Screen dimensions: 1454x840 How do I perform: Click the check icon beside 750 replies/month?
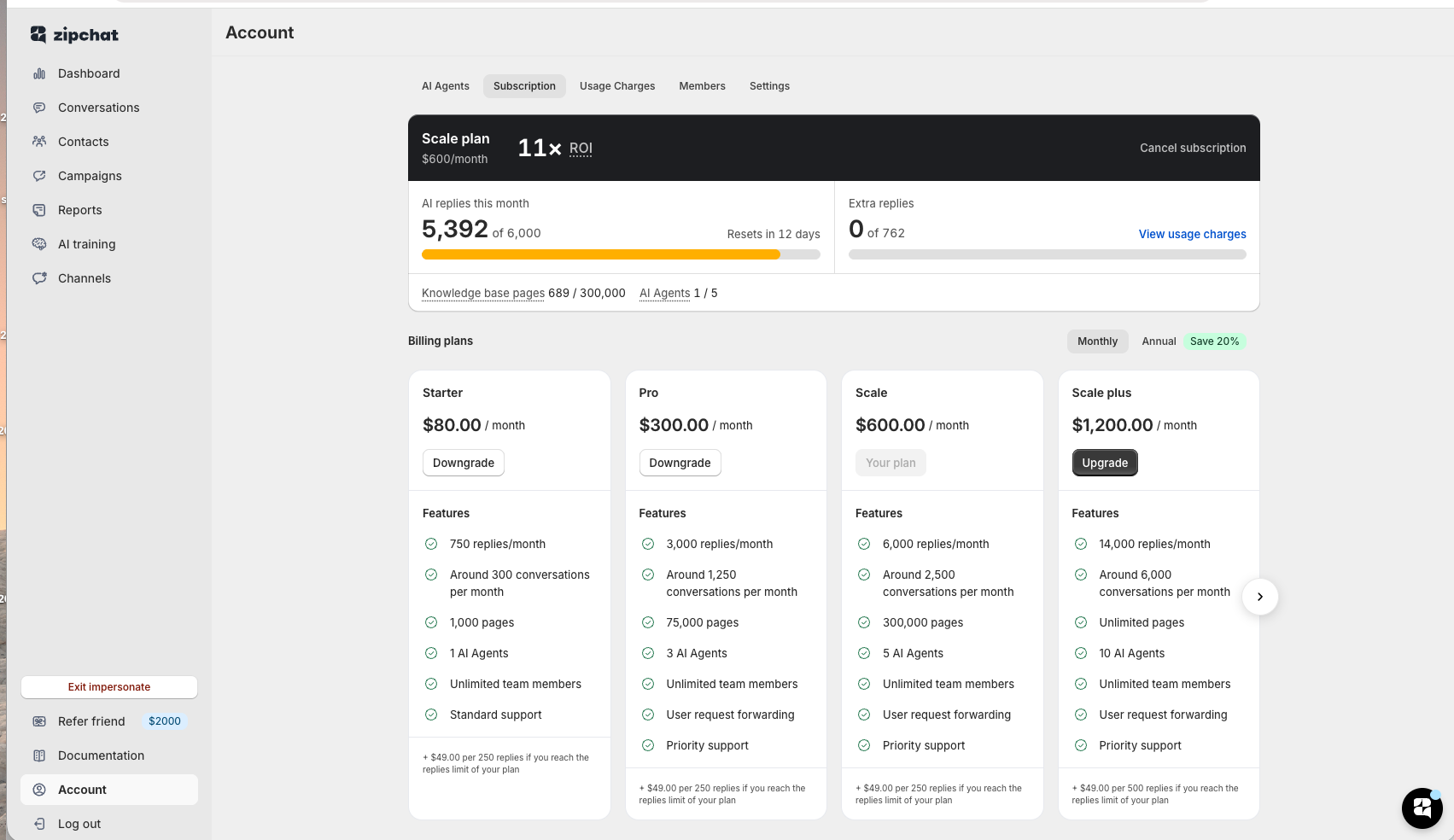[x=431, y=544]
